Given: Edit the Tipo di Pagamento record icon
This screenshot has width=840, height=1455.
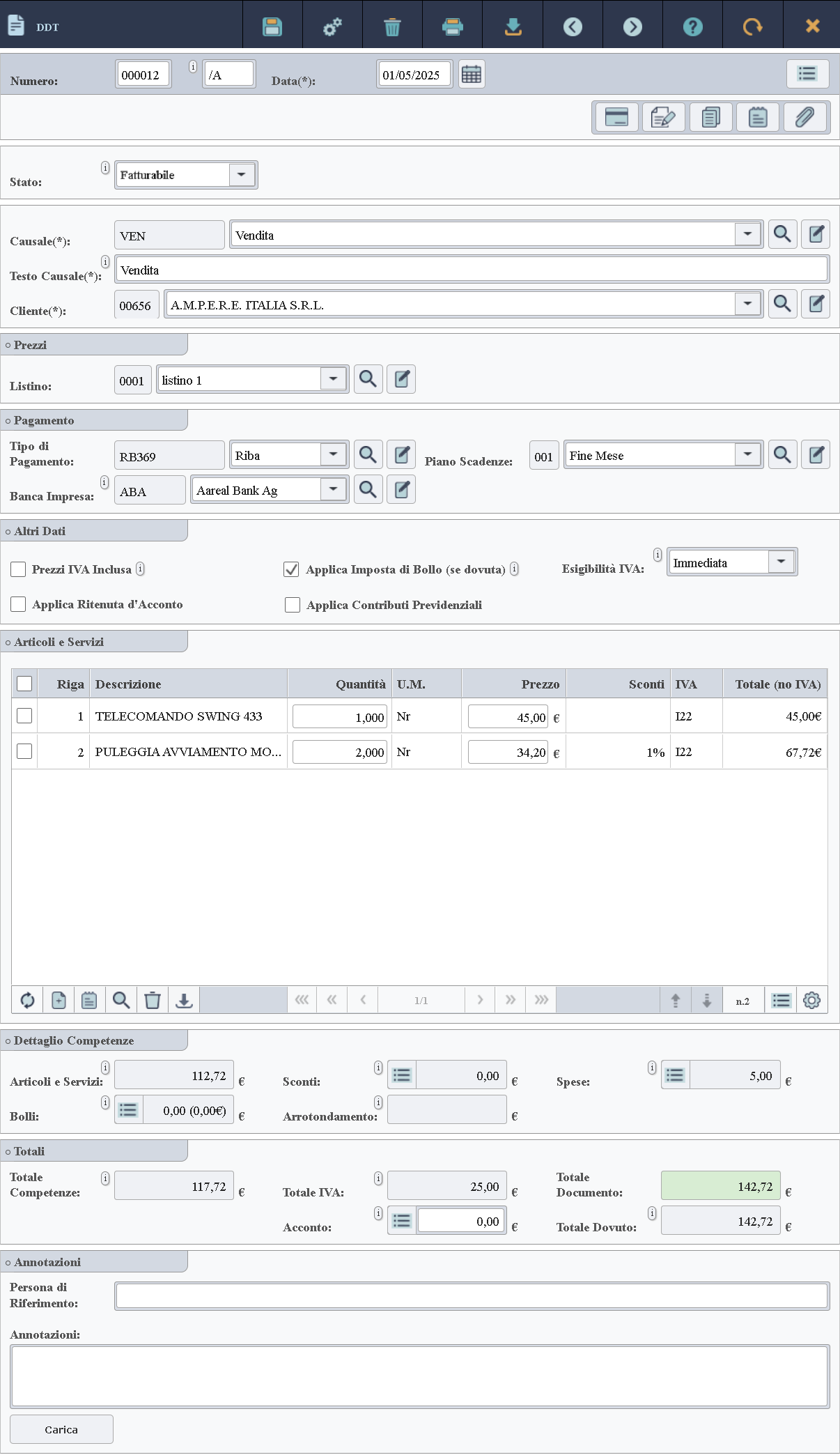Looking at the screenshot, I should [401, 454].
